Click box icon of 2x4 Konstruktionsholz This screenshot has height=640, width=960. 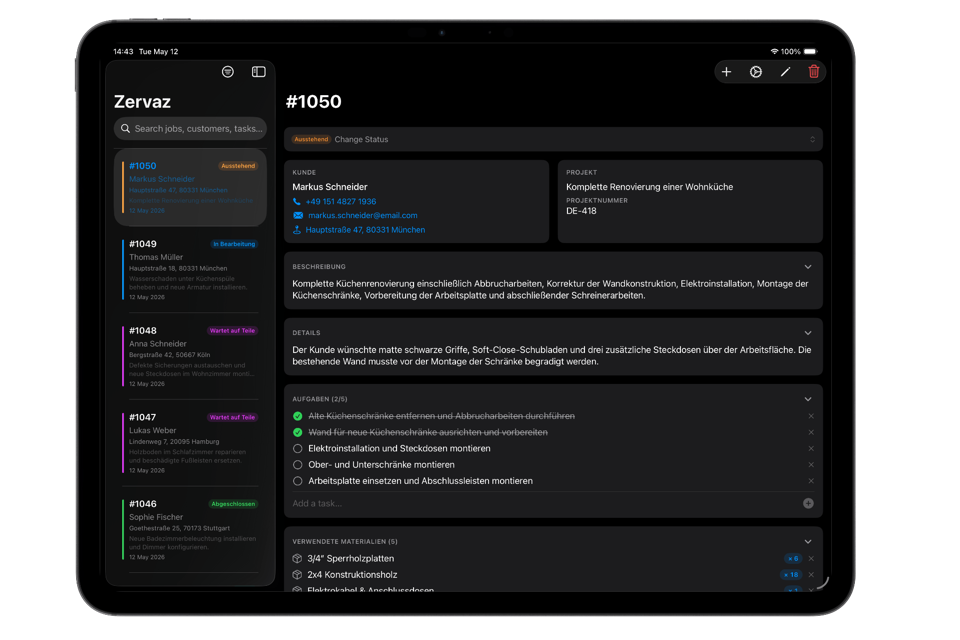click(297, 575)
